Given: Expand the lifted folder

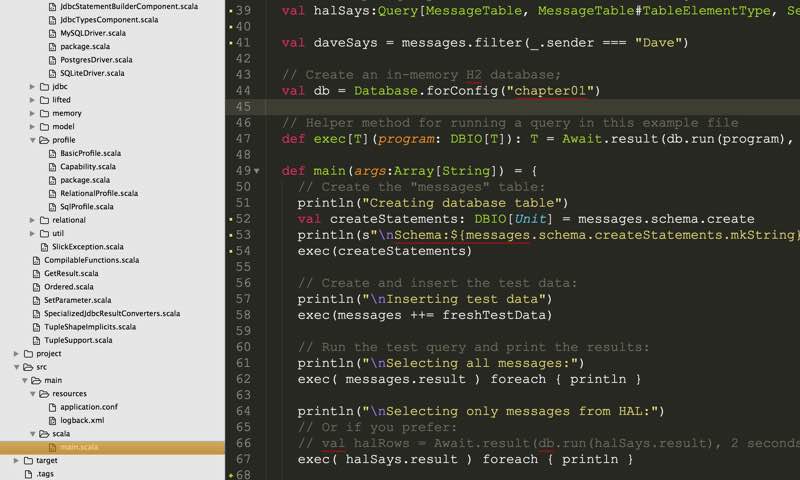Looking at the screenshot, I should pos(32,100).
